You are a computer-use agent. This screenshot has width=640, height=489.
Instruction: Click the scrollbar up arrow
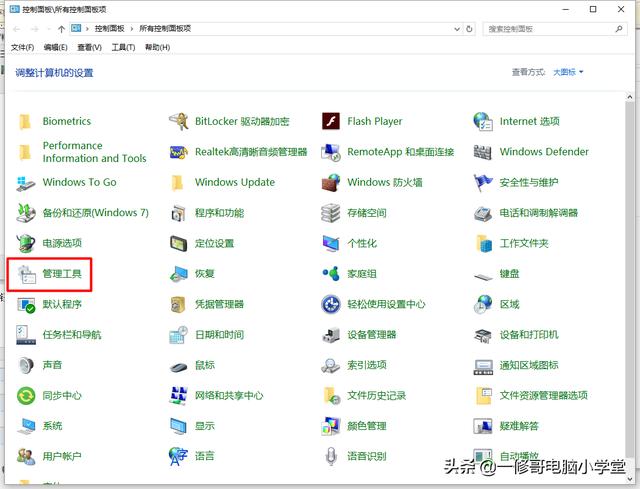click(630, 97)
